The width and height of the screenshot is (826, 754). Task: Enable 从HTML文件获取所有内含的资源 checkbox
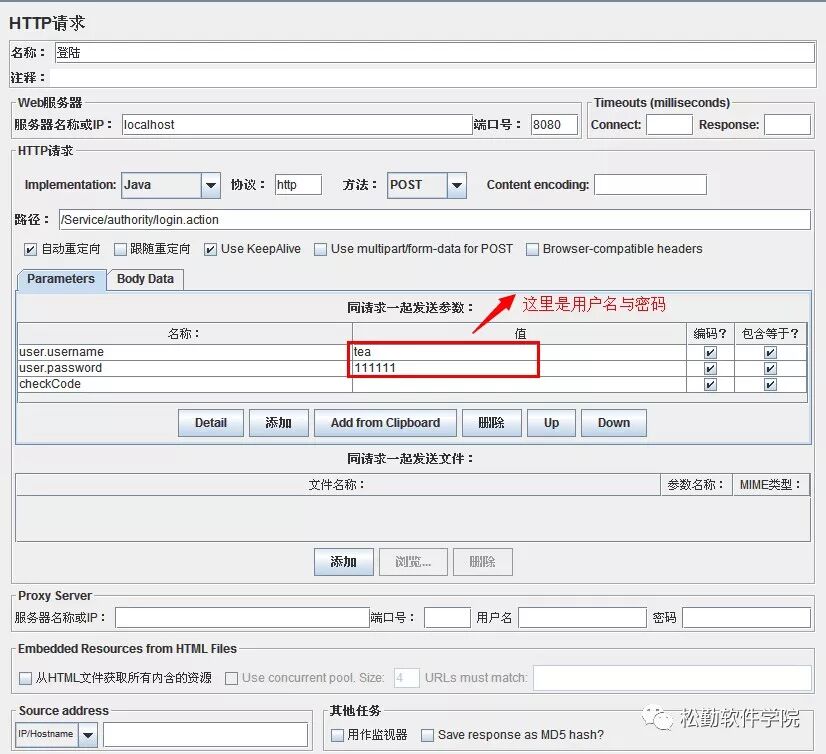coord(25,678)
